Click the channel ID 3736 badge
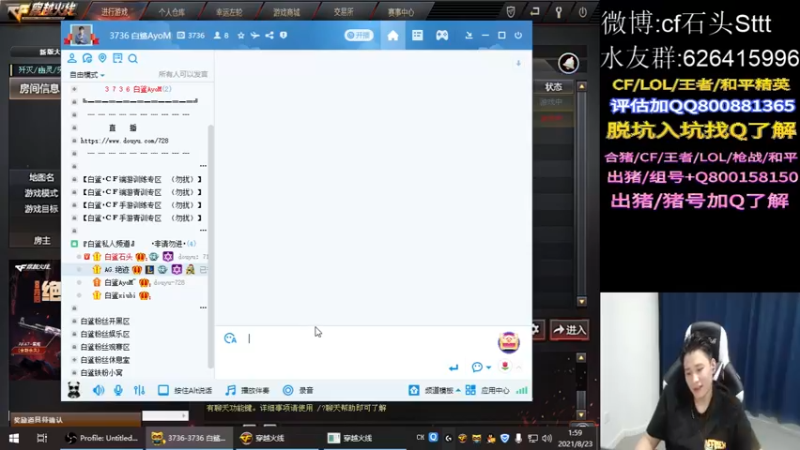Screen dimensions: 800x450 [191, 35]
